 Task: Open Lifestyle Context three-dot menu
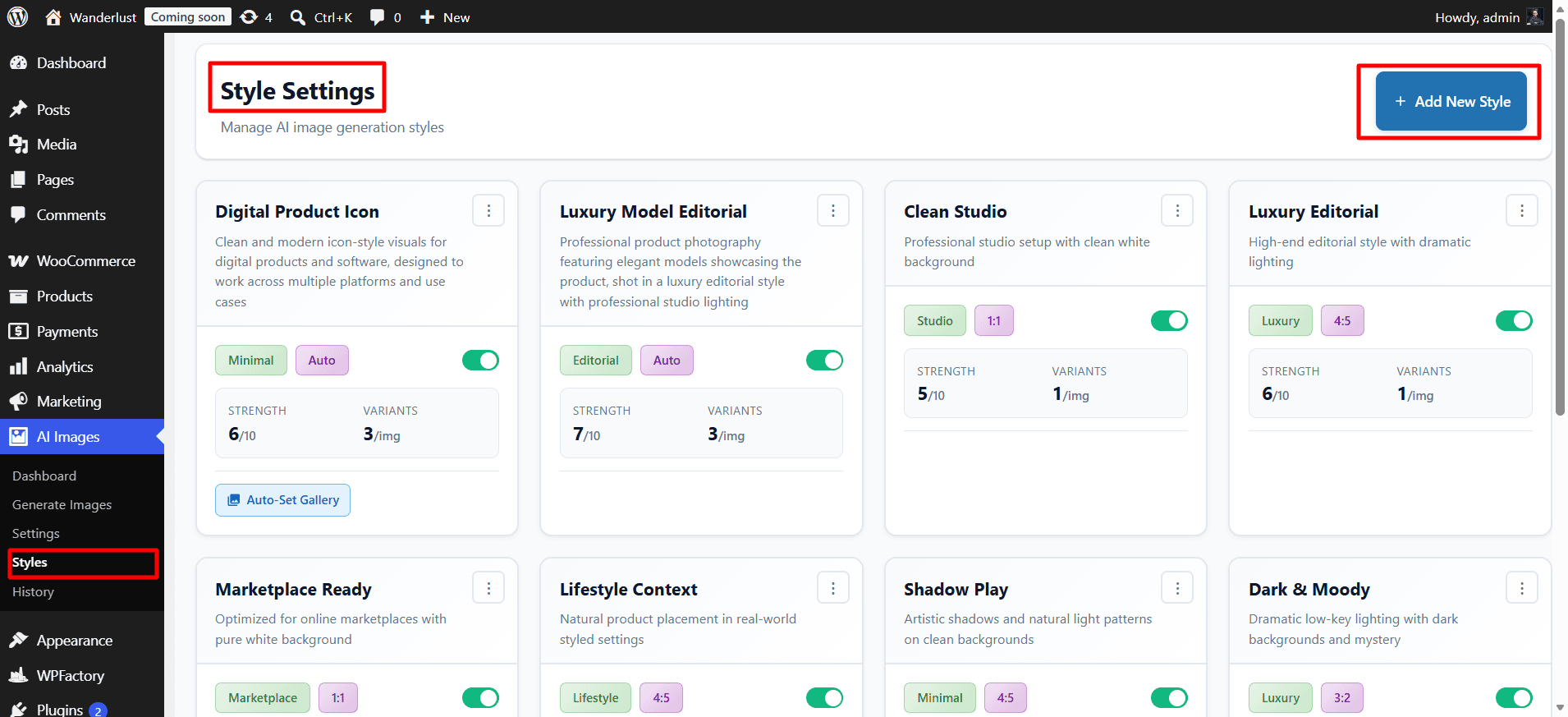pos(833,588)
